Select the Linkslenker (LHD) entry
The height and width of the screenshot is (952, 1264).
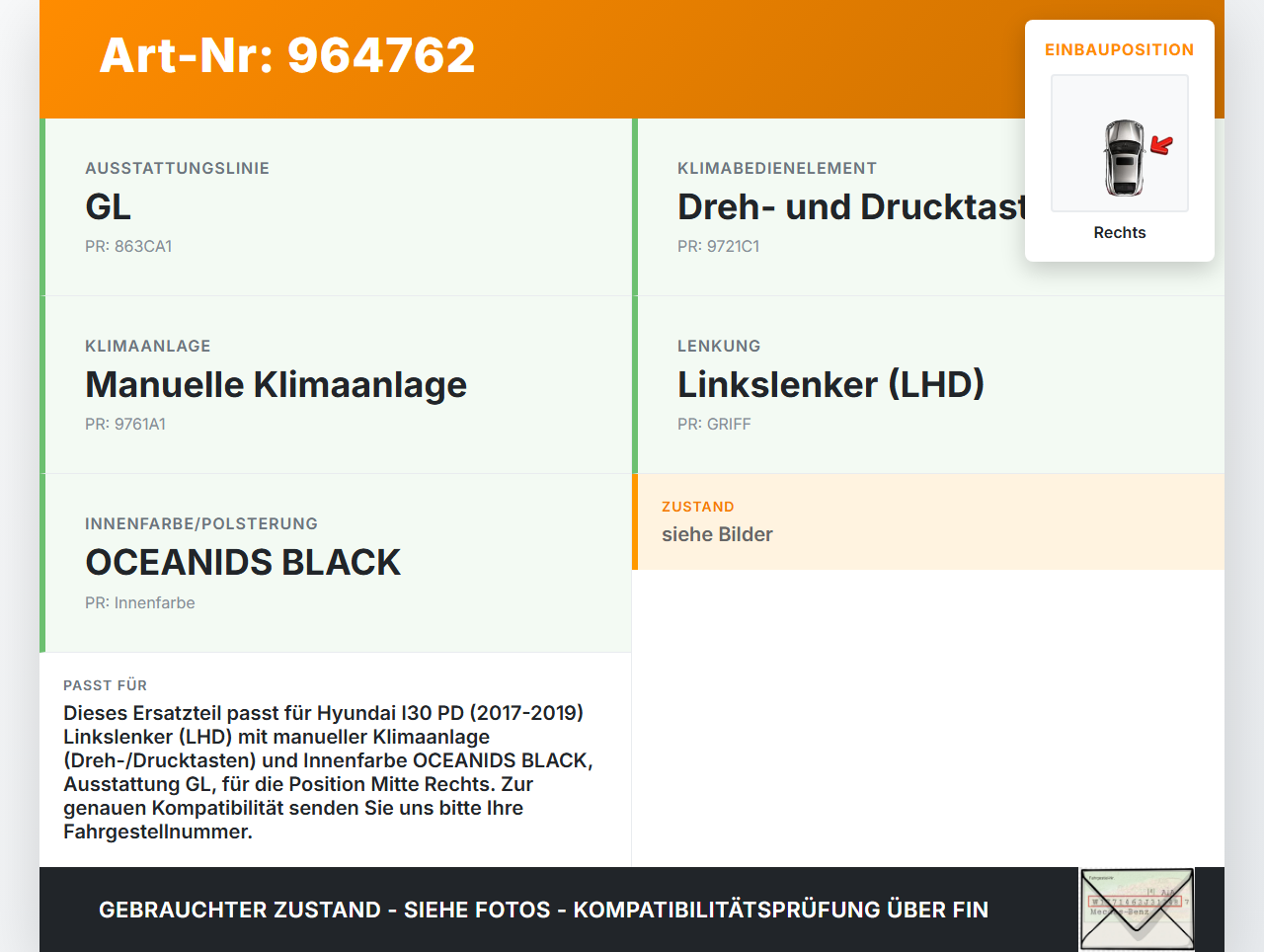830,384
